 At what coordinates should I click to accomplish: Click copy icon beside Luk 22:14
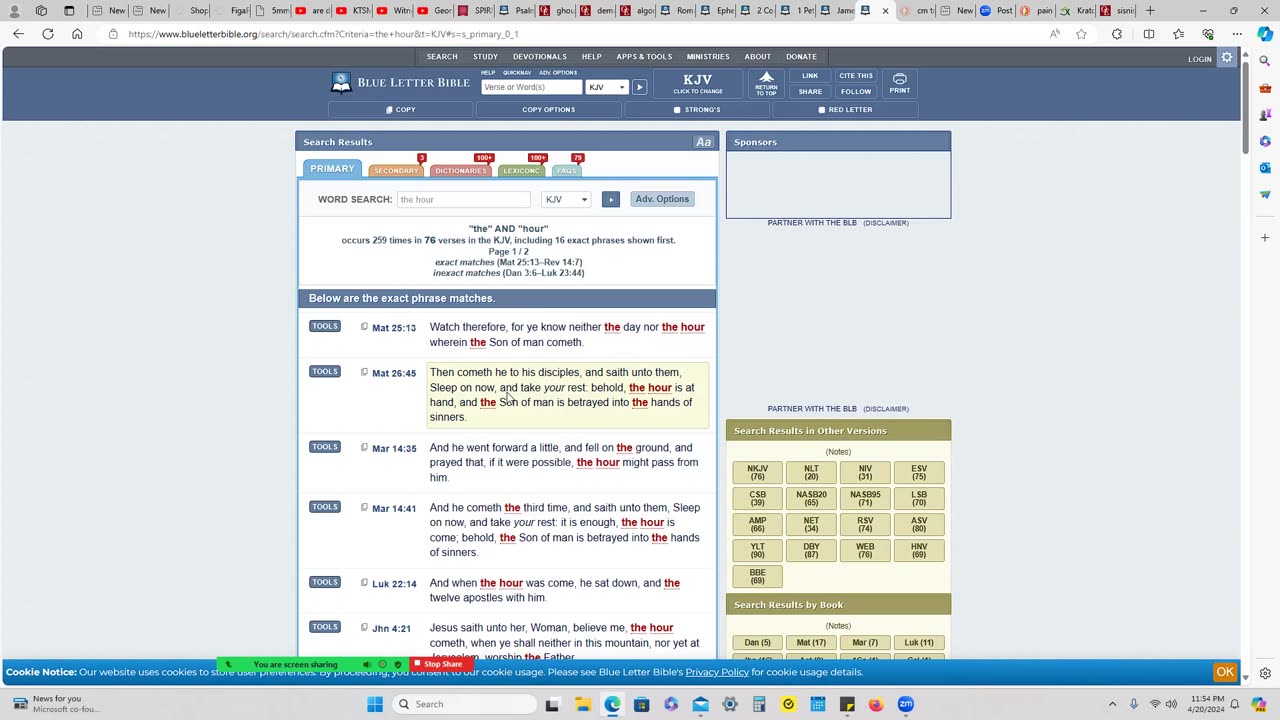tap(364, 582)
